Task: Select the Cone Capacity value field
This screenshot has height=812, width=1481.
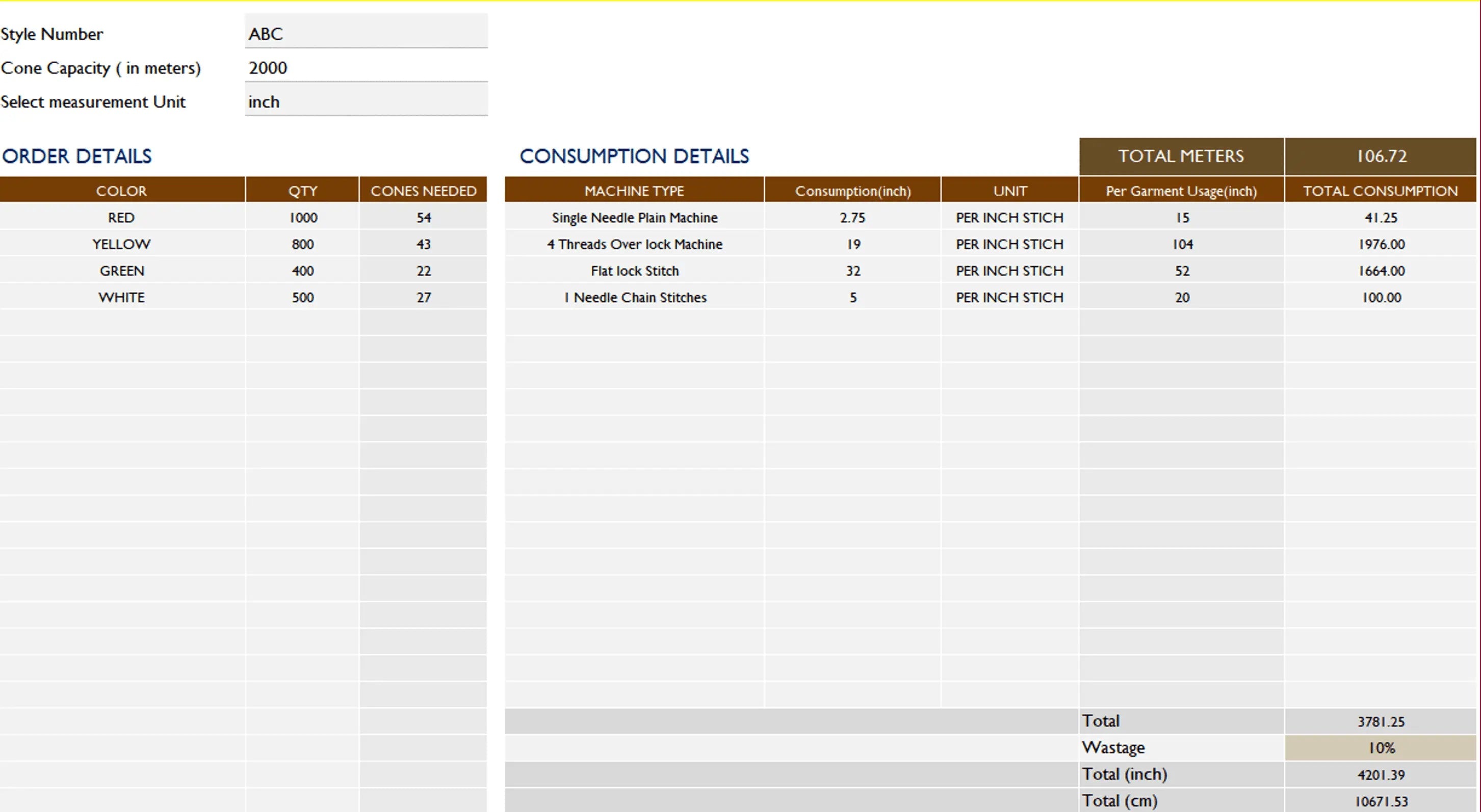Action: [366, 67]
